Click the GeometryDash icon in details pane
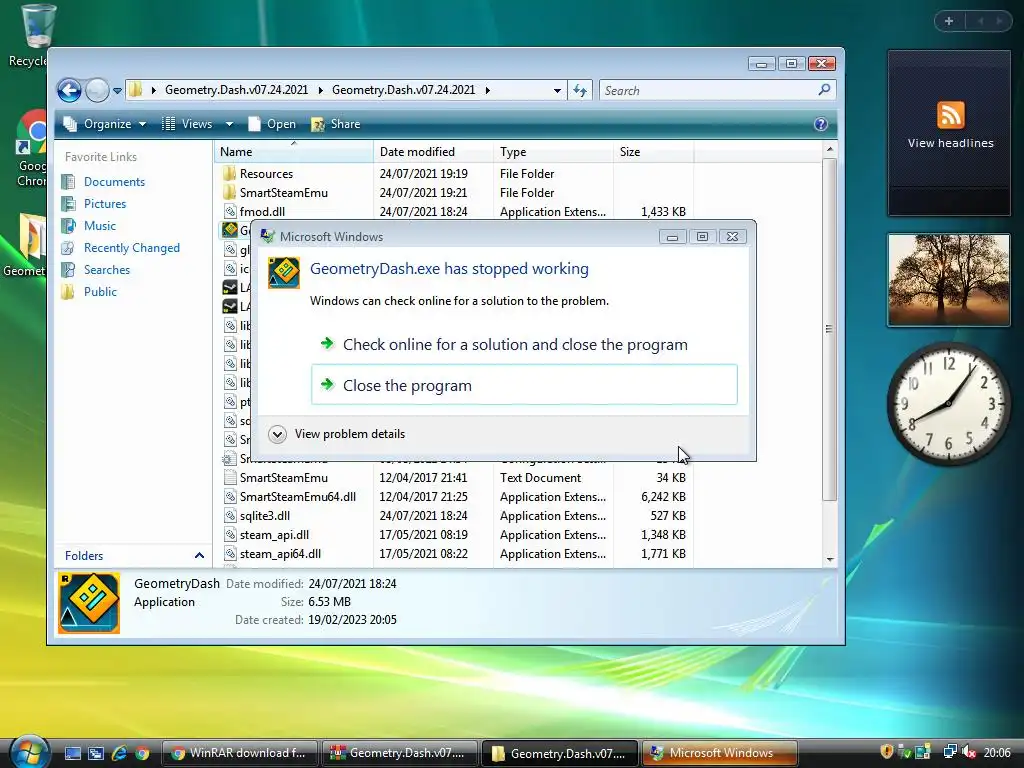 point(89,603)
